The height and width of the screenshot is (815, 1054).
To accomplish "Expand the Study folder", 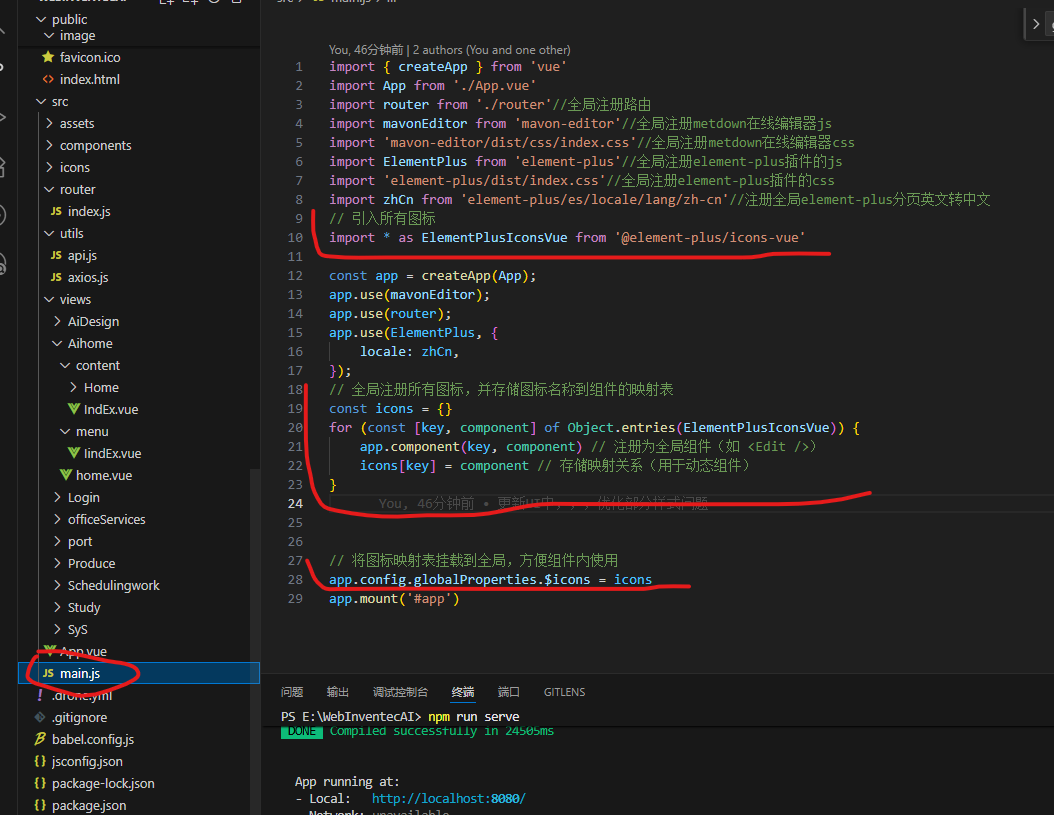I will coord(57,607).
